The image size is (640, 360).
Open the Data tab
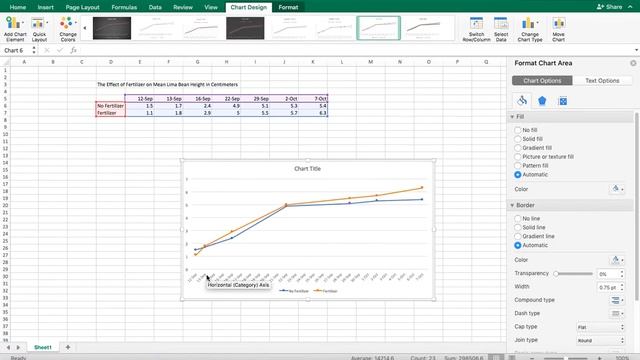click(x=155, y=7)
